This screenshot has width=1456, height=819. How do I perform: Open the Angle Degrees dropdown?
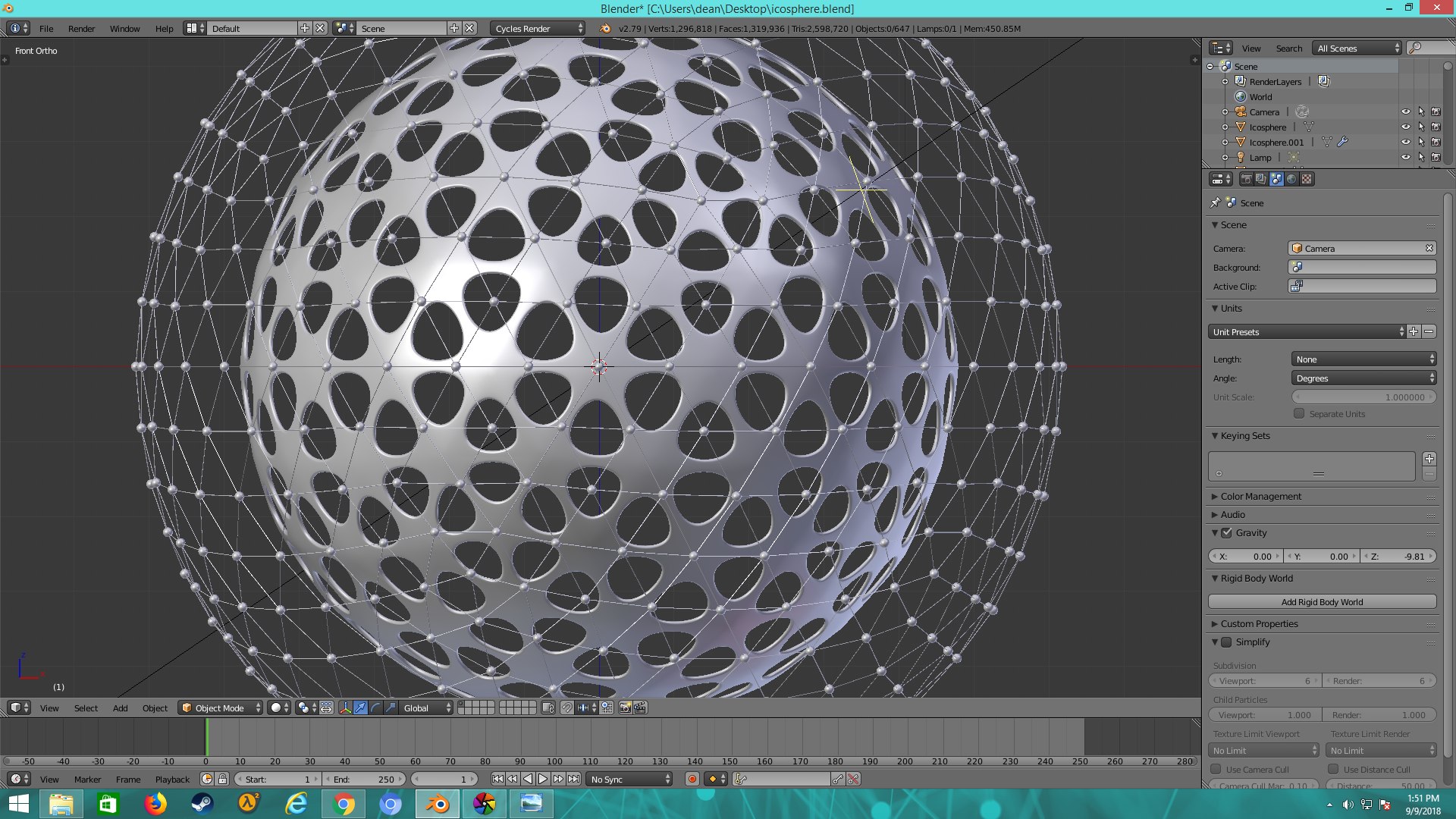coord(1363,378)
